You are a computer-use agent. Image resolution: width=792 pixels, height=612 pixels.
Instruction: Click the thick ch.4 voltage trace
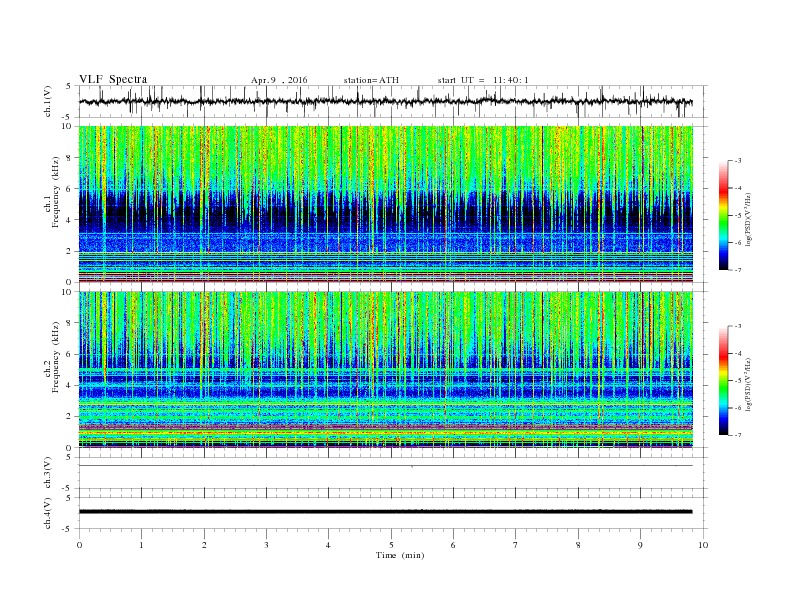click(x=385, y=512)
